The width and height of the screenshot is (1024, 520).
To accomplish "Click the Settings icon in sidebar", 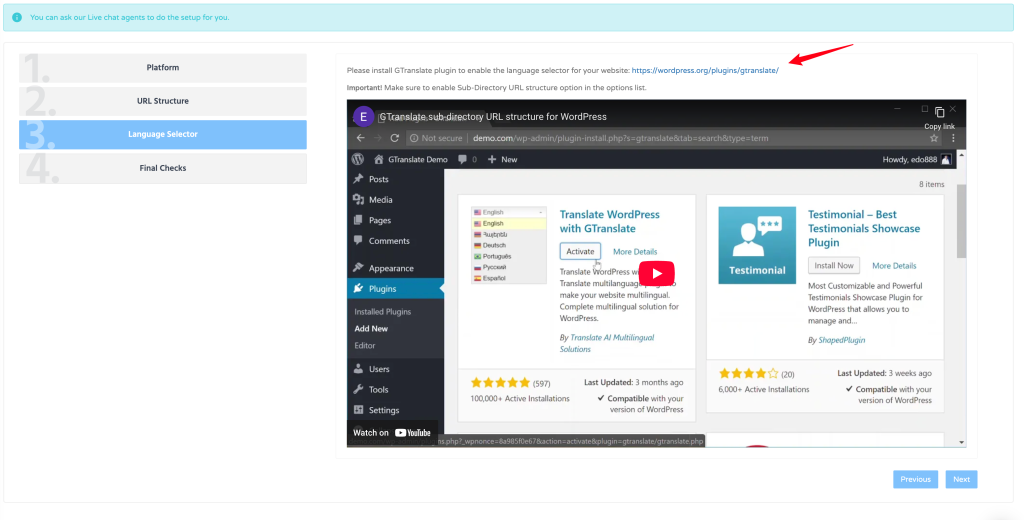I will click(x=358, y=410).
